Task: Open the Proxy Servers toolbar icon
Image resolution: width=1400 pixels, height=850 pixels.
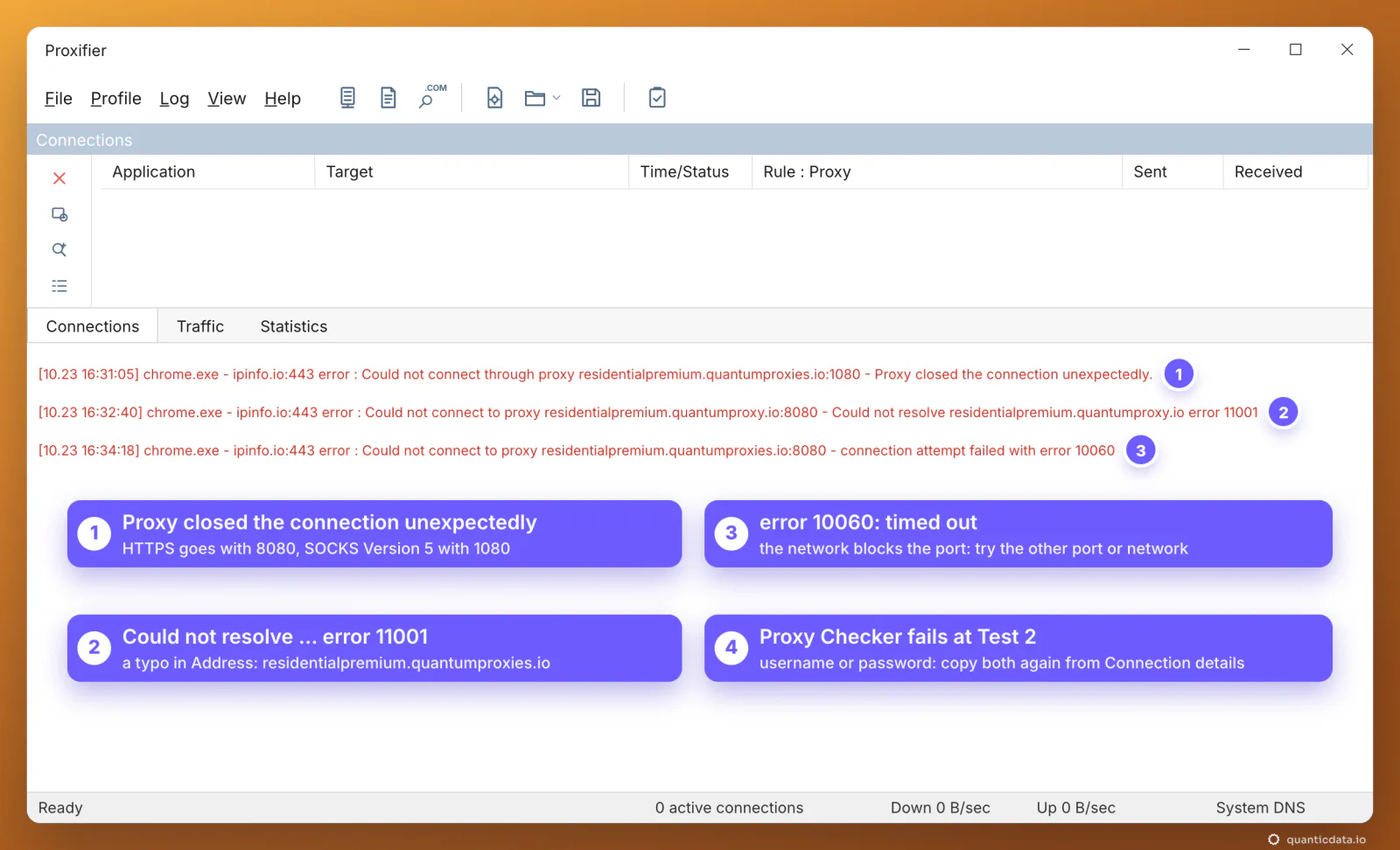Action: click(x=347, y=98)
